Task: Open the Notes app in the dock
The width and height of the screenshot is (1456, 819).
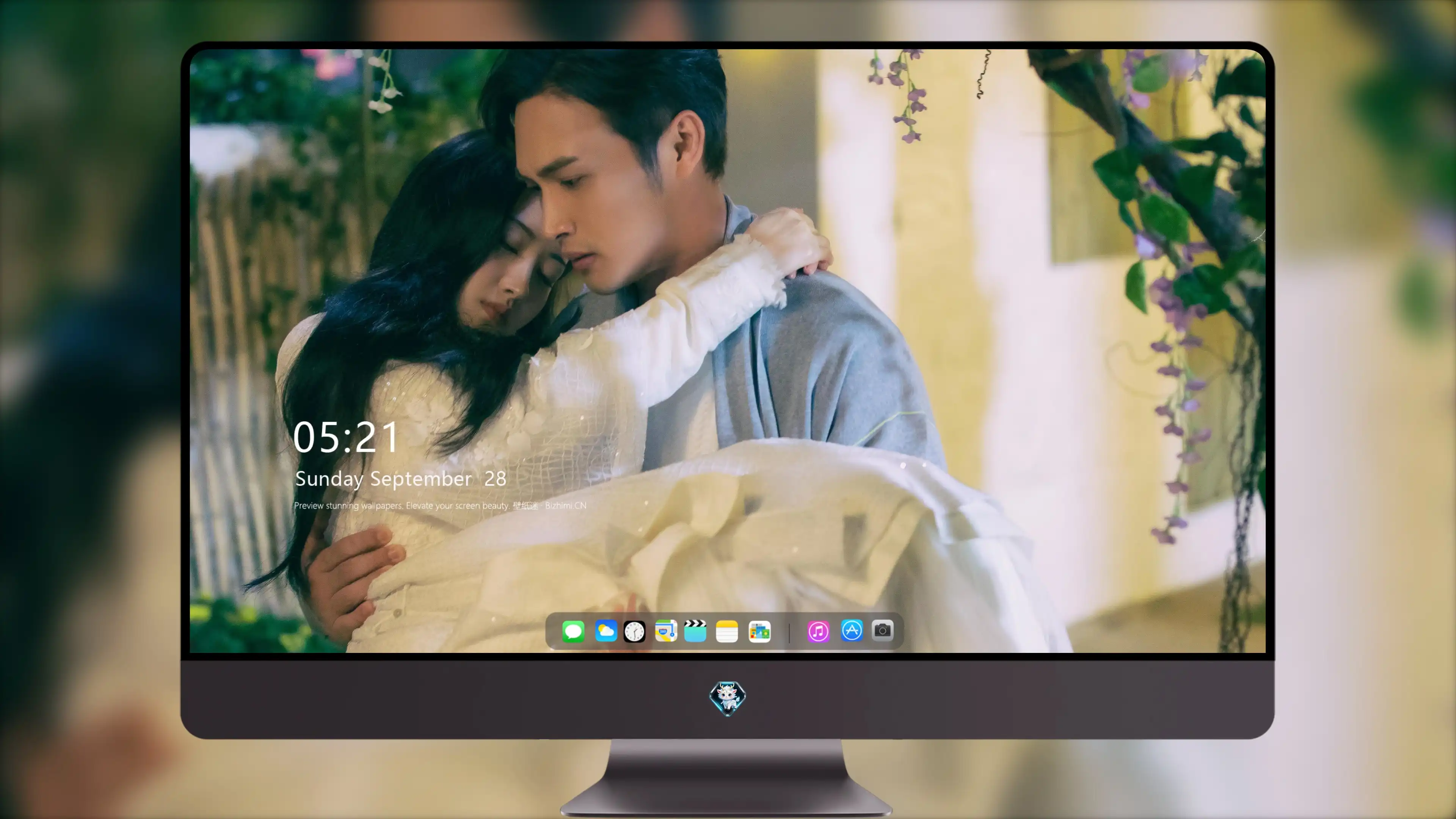Action: tap(727, 631)
